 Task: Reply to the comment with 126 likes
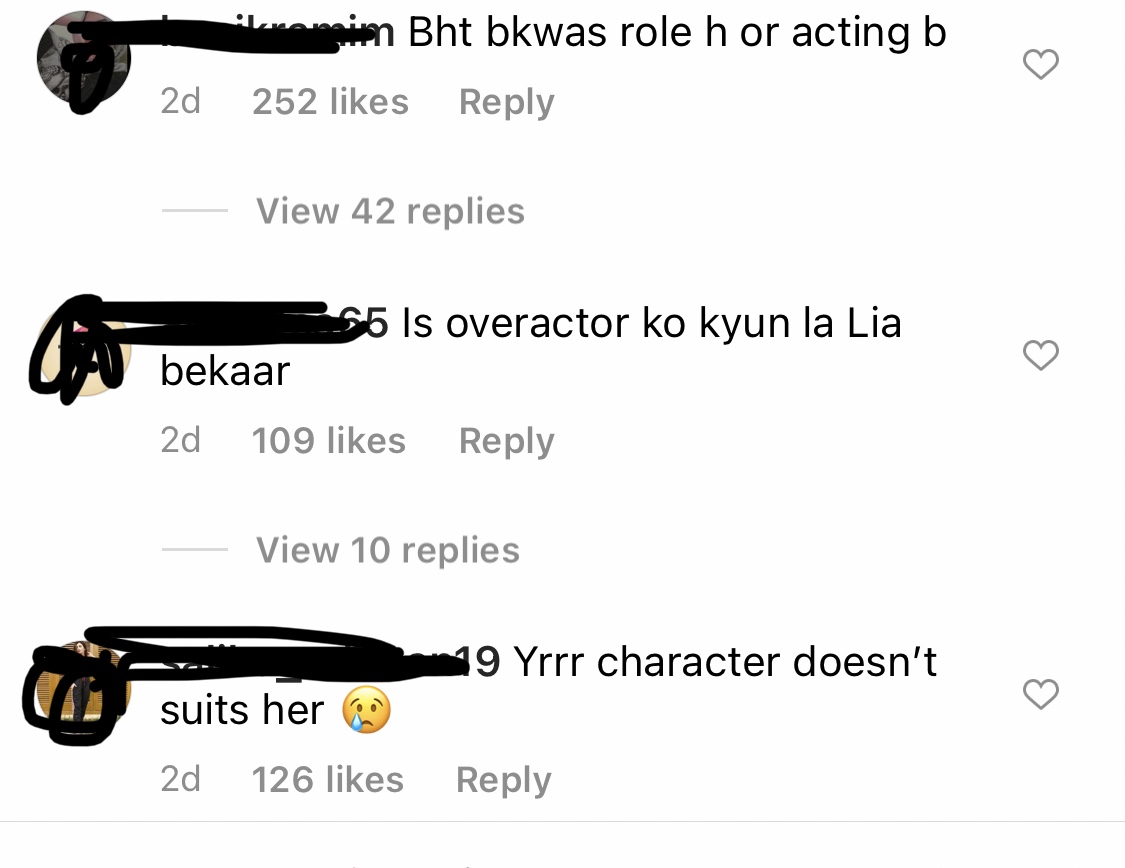tap(504, 780)
